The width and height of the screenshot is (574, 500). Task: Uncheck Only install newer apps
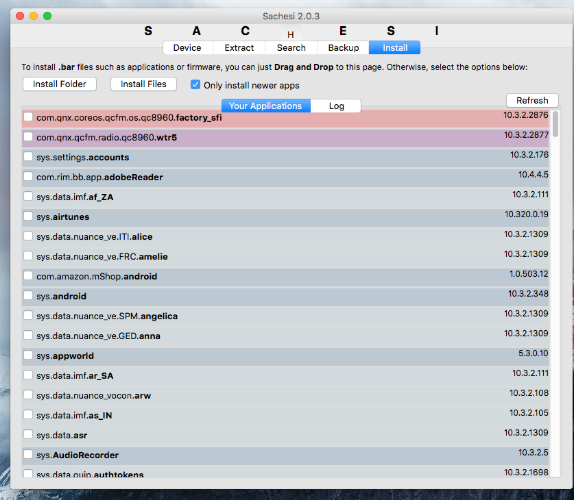pos(195,85)
